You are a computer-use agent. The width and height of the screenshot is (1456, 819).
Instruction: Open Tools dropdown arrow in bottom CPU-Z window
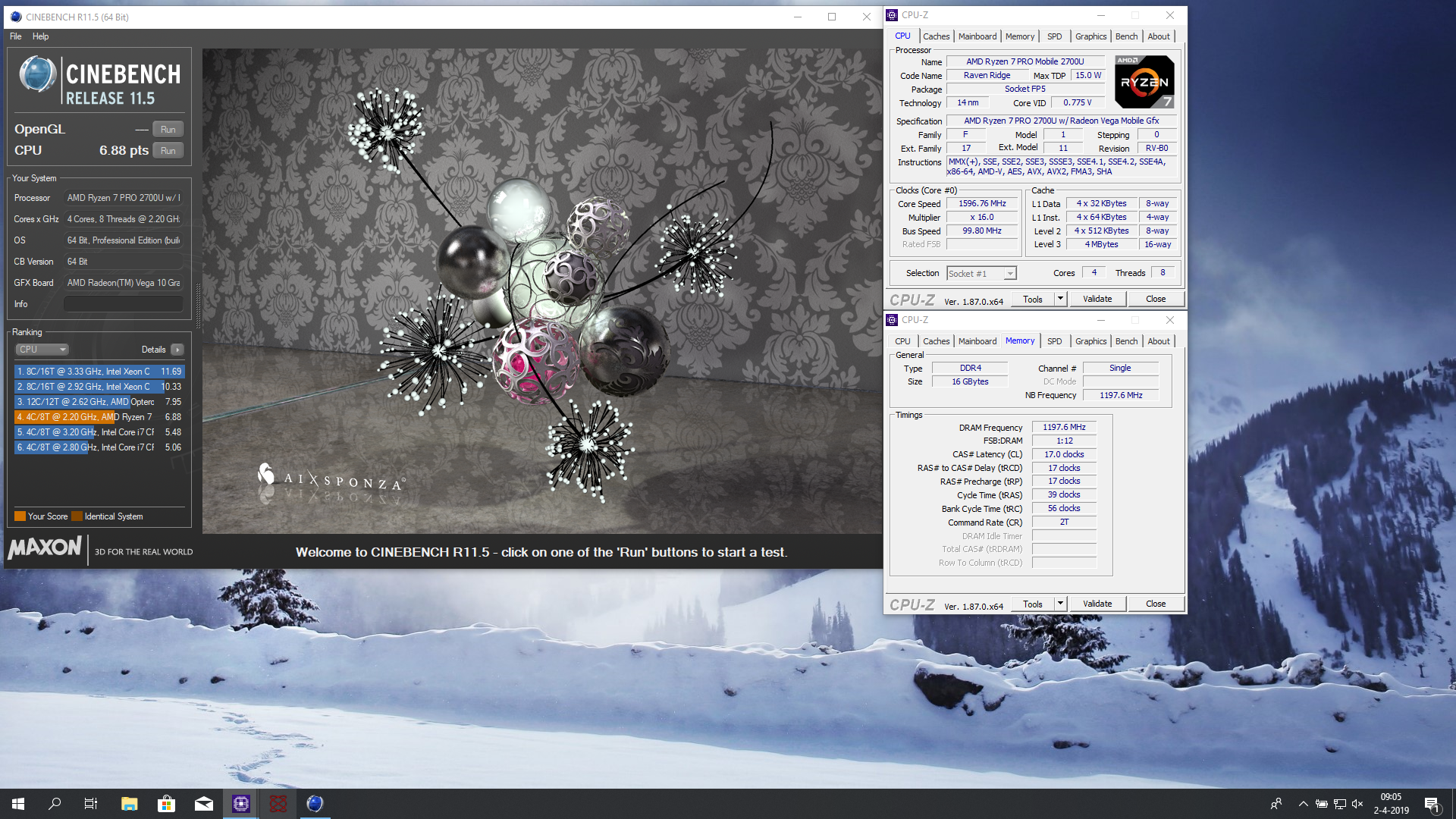pos(1061,604)
